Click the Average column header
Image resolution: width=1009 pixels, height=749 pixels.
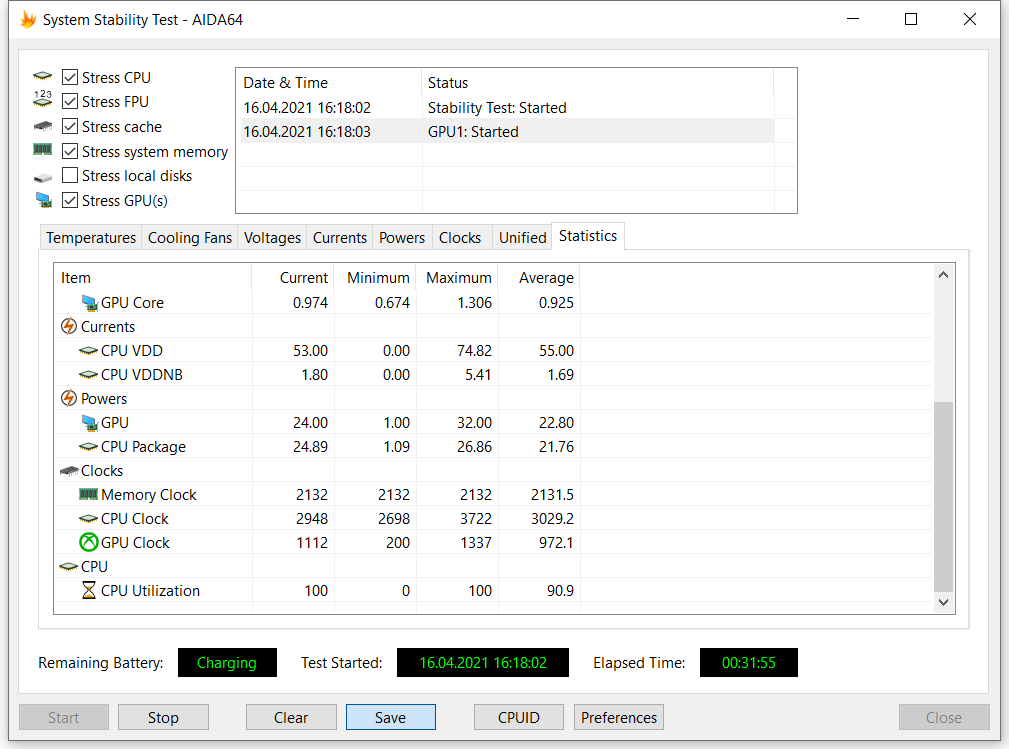[539, 278]
